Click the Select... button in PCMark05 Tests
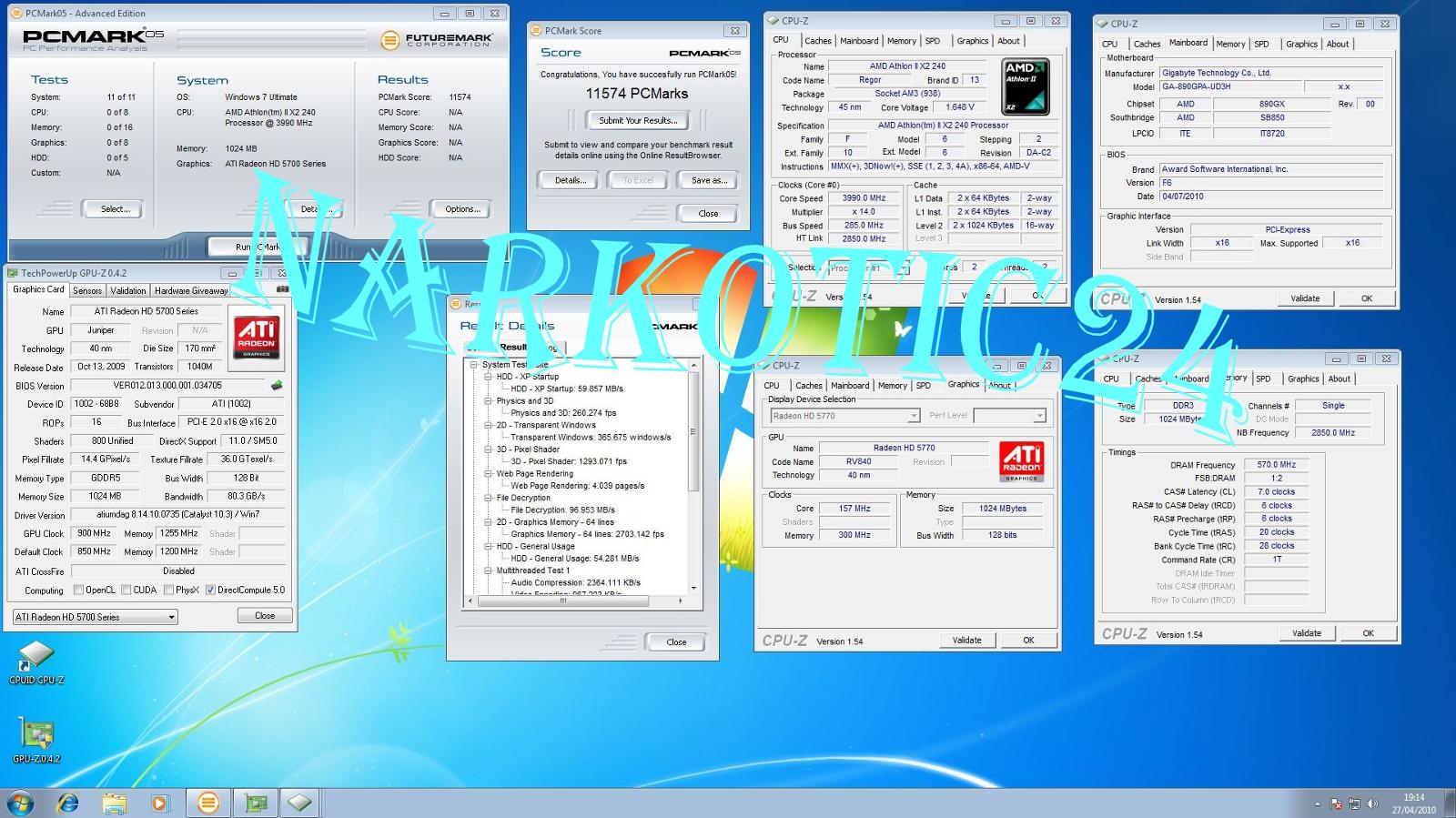This screenshot has width=1456, height=818. [x=115, y=209]
